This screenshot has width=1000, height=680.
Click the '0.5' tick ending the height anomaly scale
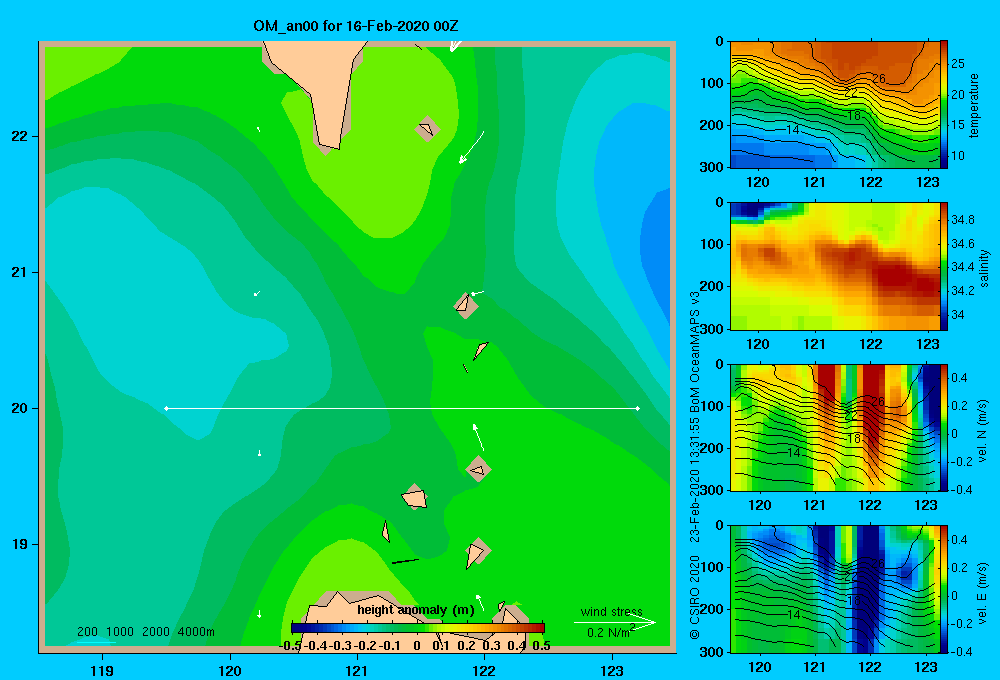pyautogui.click(x=541, y=645)
